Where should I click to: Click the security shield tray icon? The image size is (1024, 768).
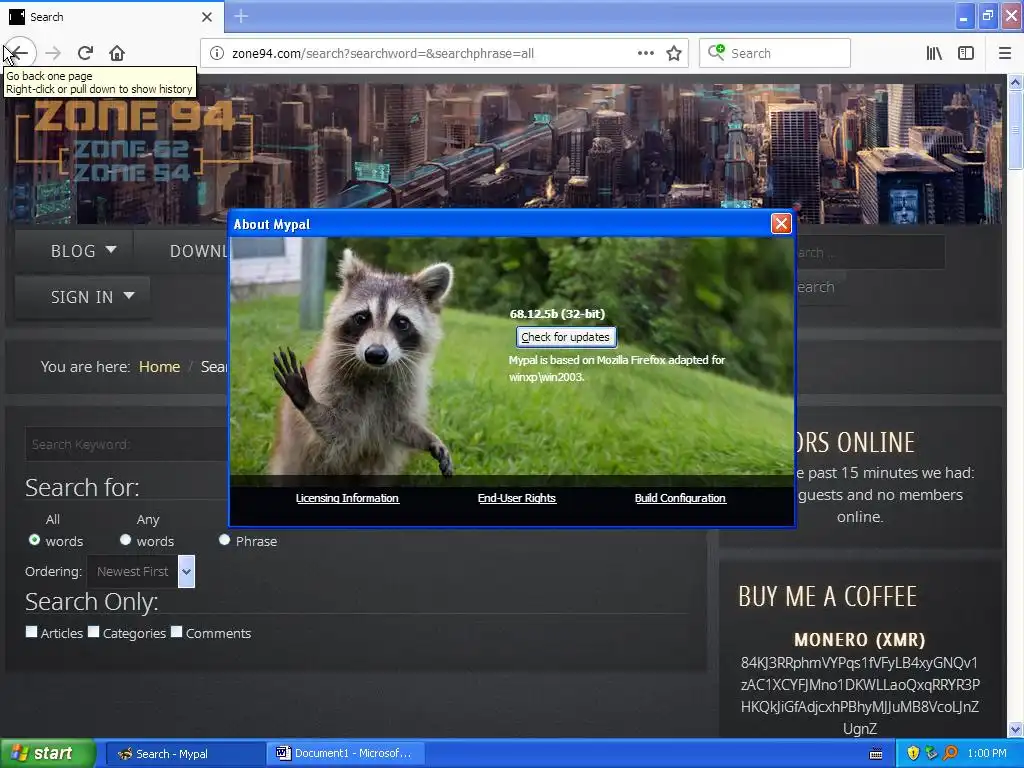913,754
